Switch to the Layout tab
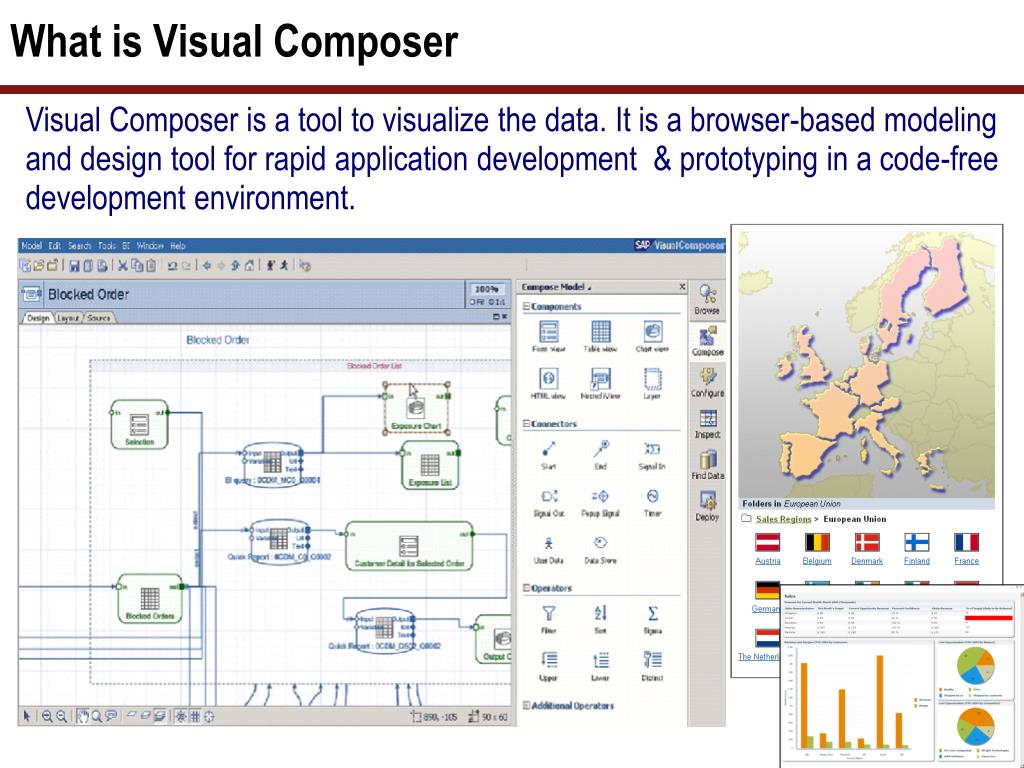The height and width of the screenshot is (768, 1024). [69, 318]
